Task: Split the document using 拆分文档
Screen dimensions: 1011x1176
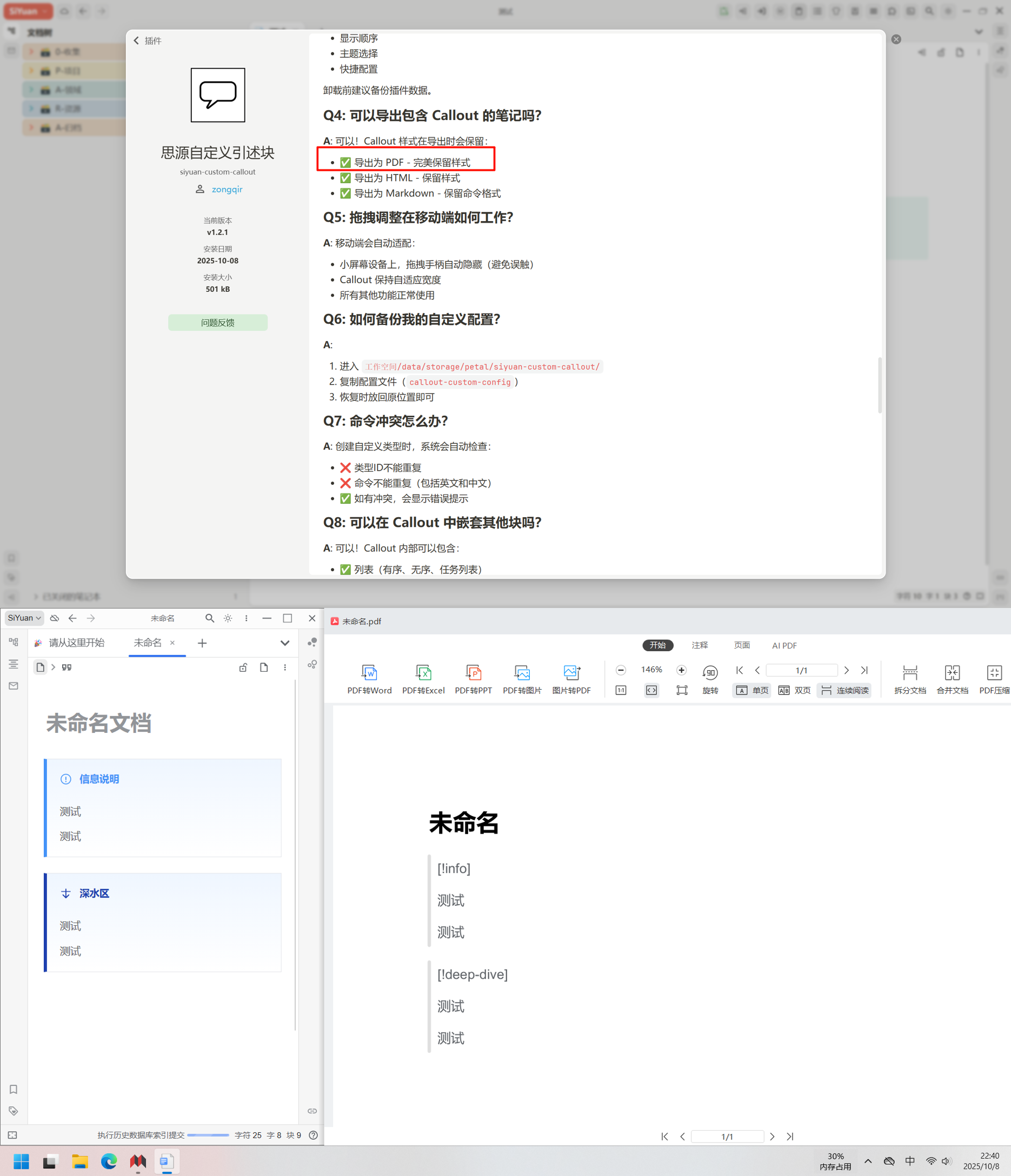Action: pyautogui.click(x=909, y=679)
